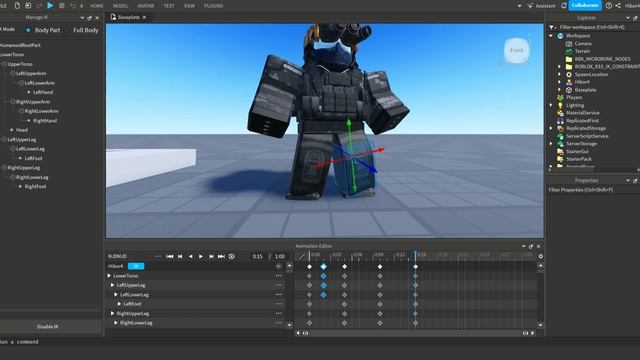Screen dimensions: 640x360
Task: Open the TEST ribbon tab
Action: click(x=169, y=6)
